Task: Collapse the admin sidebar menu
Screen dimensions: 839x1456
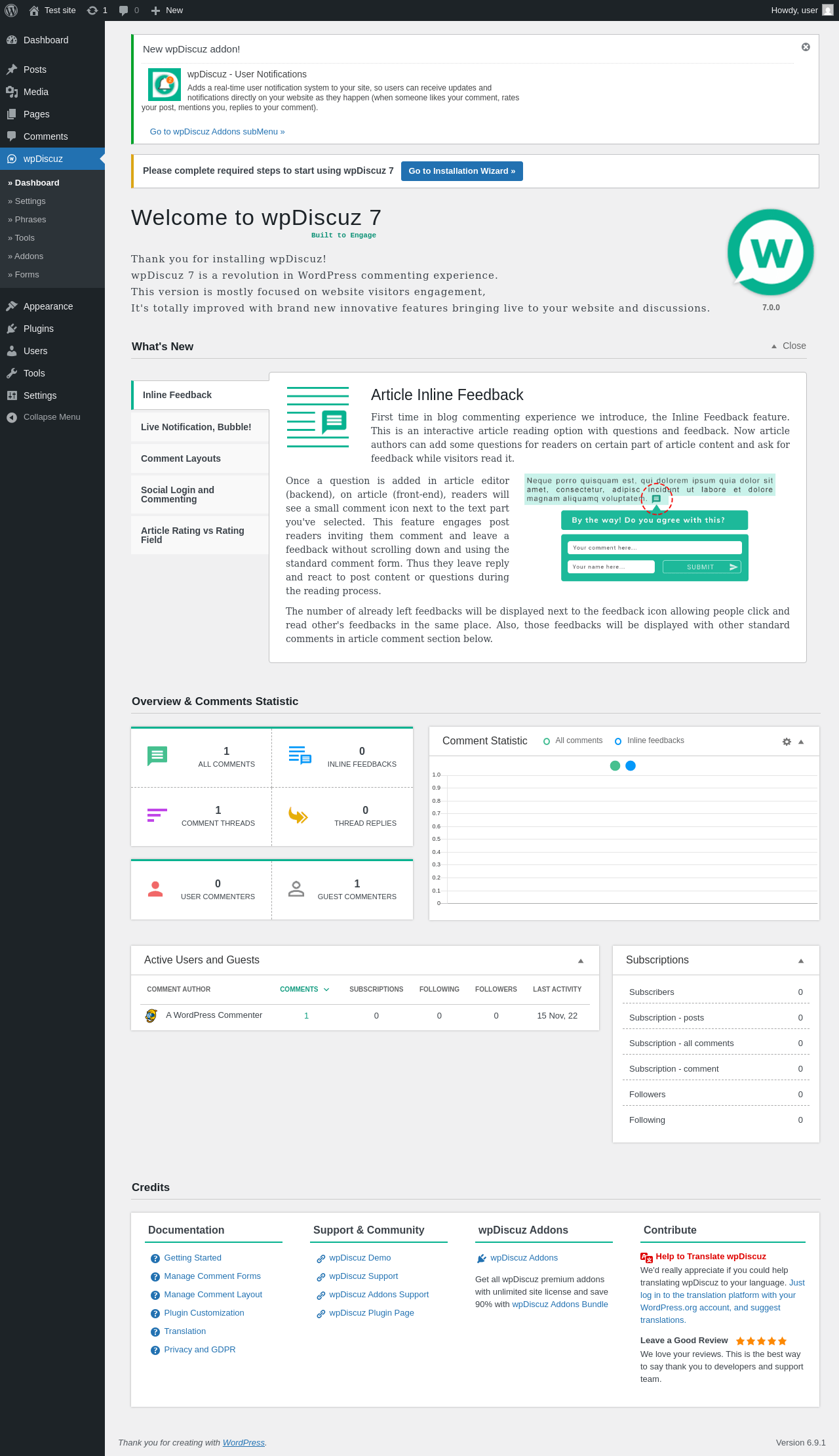Action: point(52,417)
